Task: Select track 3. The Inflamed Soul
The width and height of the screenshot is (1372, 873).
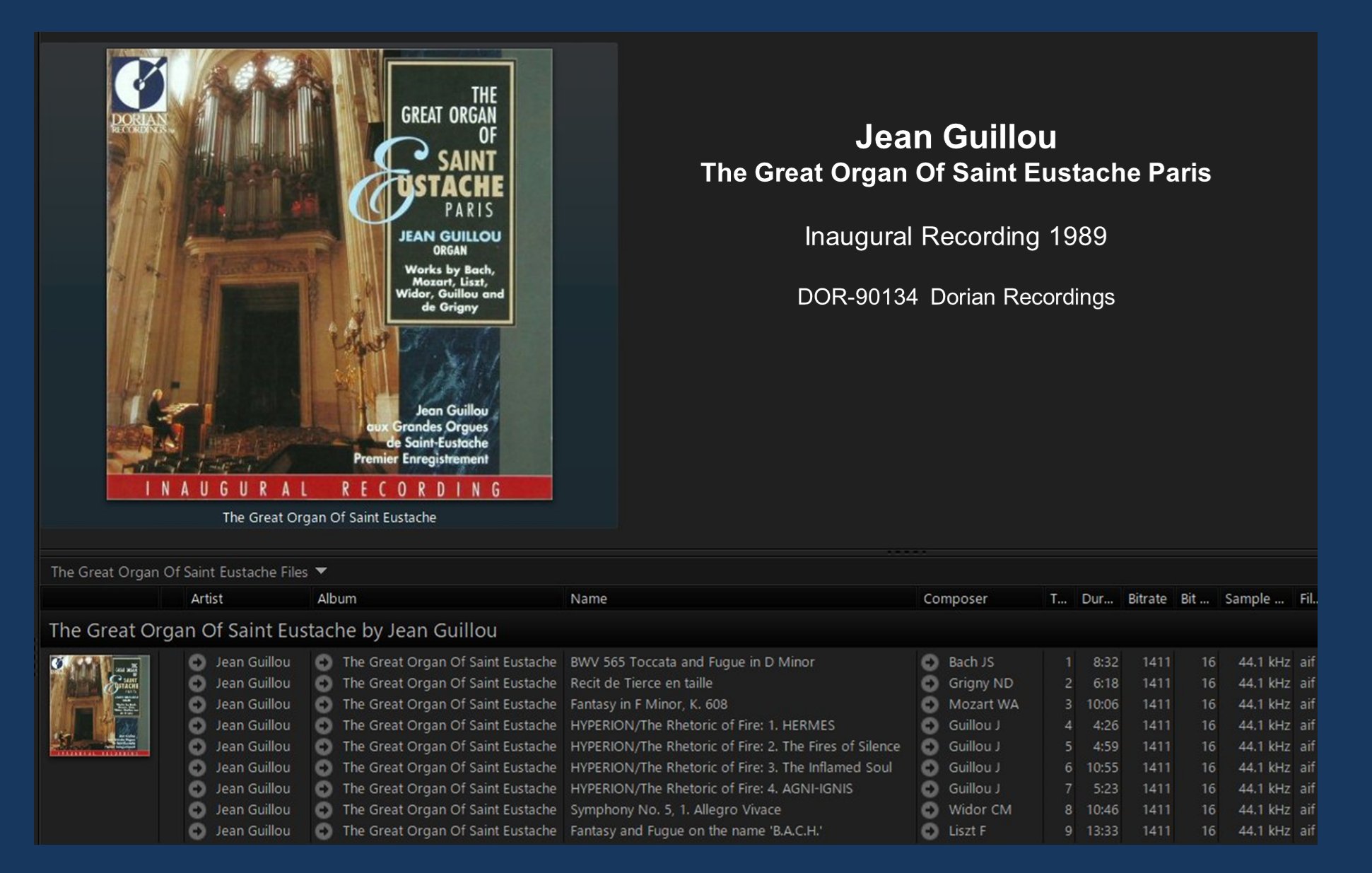Action: (731, 768)
